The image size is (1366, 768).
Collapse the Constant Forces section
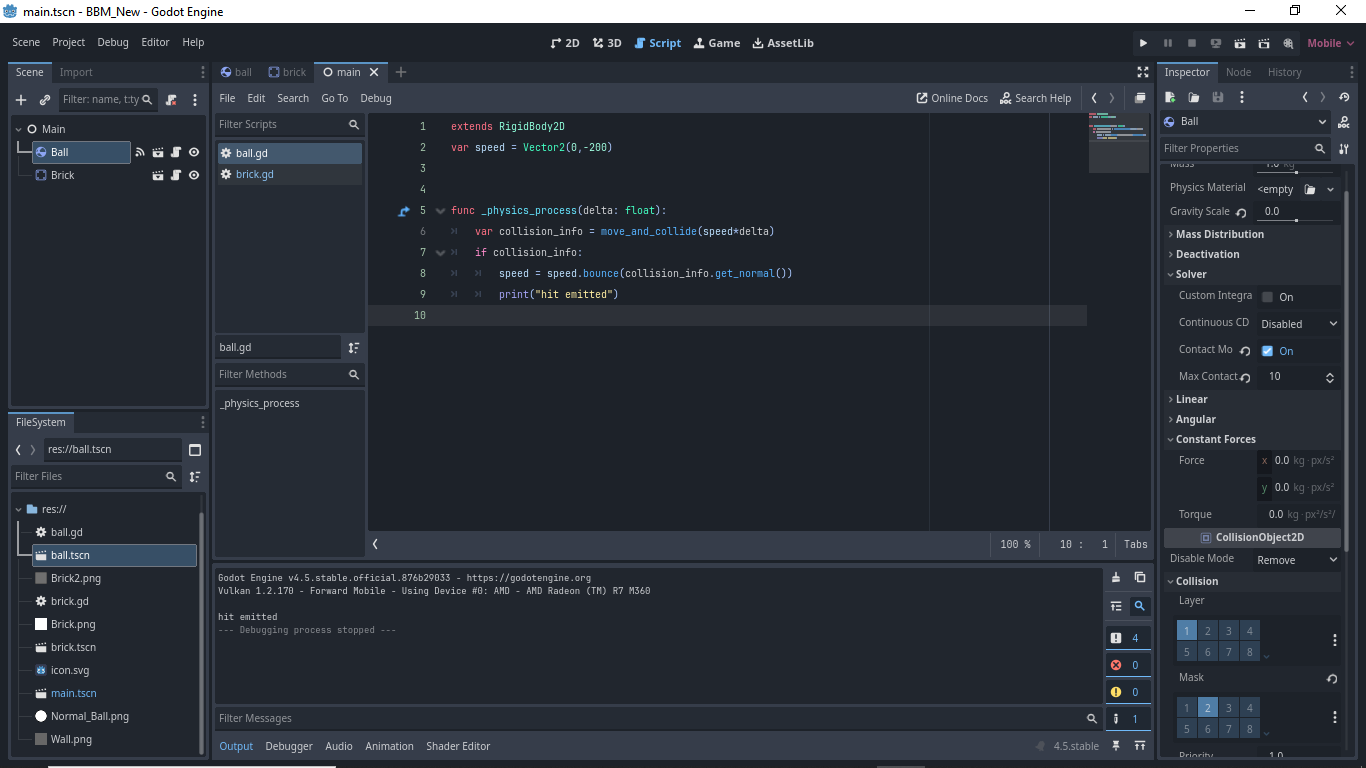point(1252,439)
